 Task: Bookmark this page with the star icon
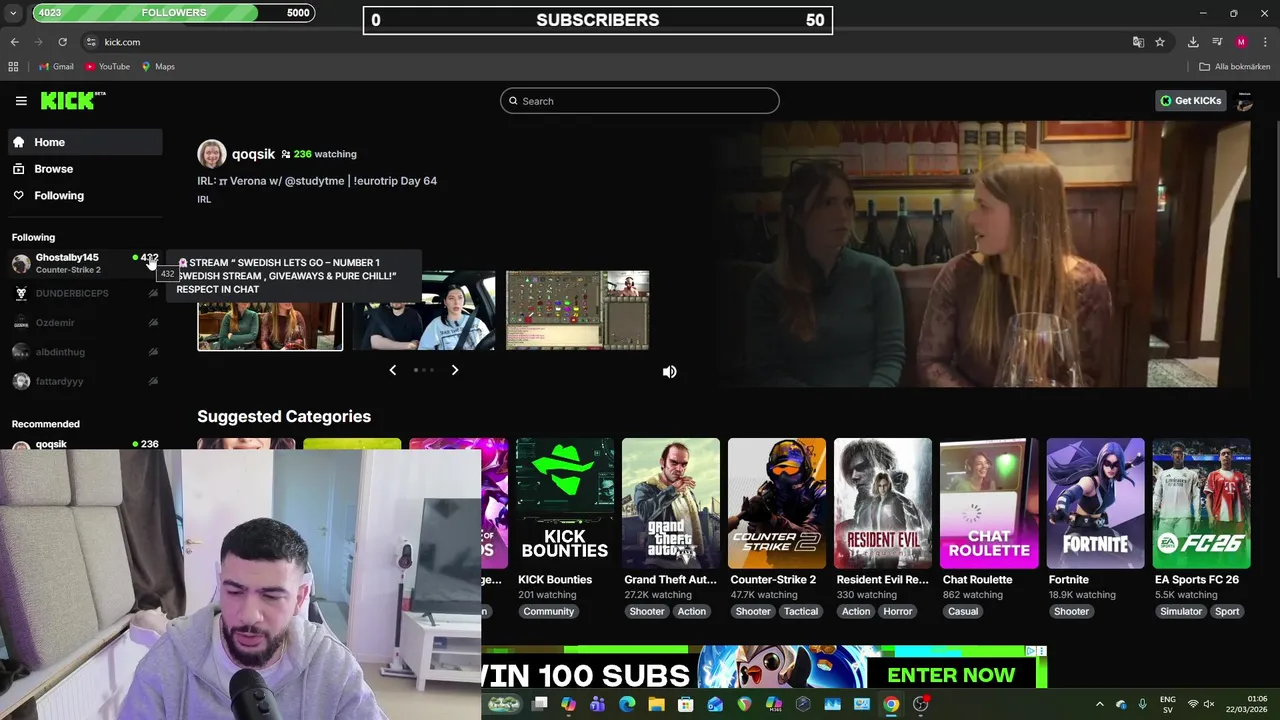1160,42
